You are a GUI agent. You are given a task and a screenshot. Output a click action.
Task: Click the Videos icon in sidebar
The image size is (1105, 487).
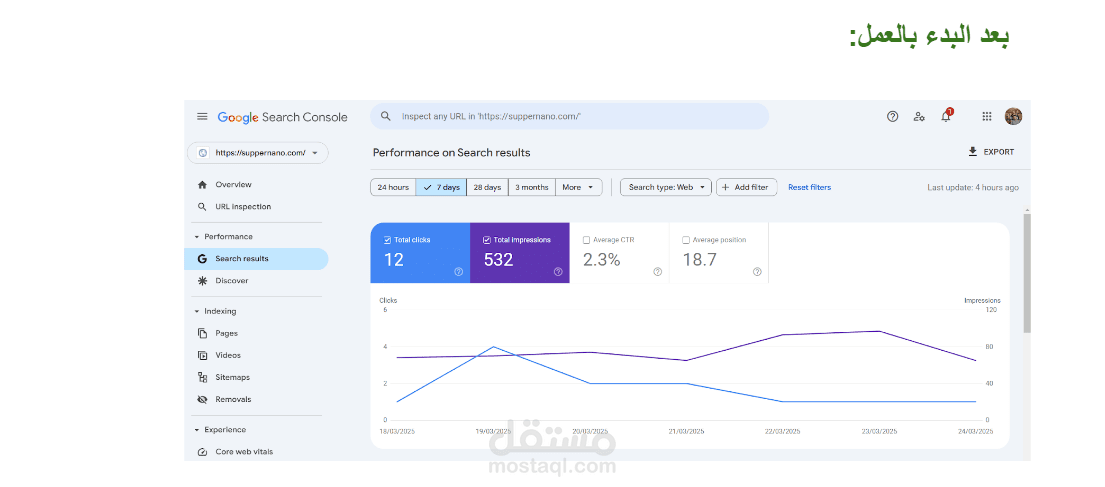(202, 355)
